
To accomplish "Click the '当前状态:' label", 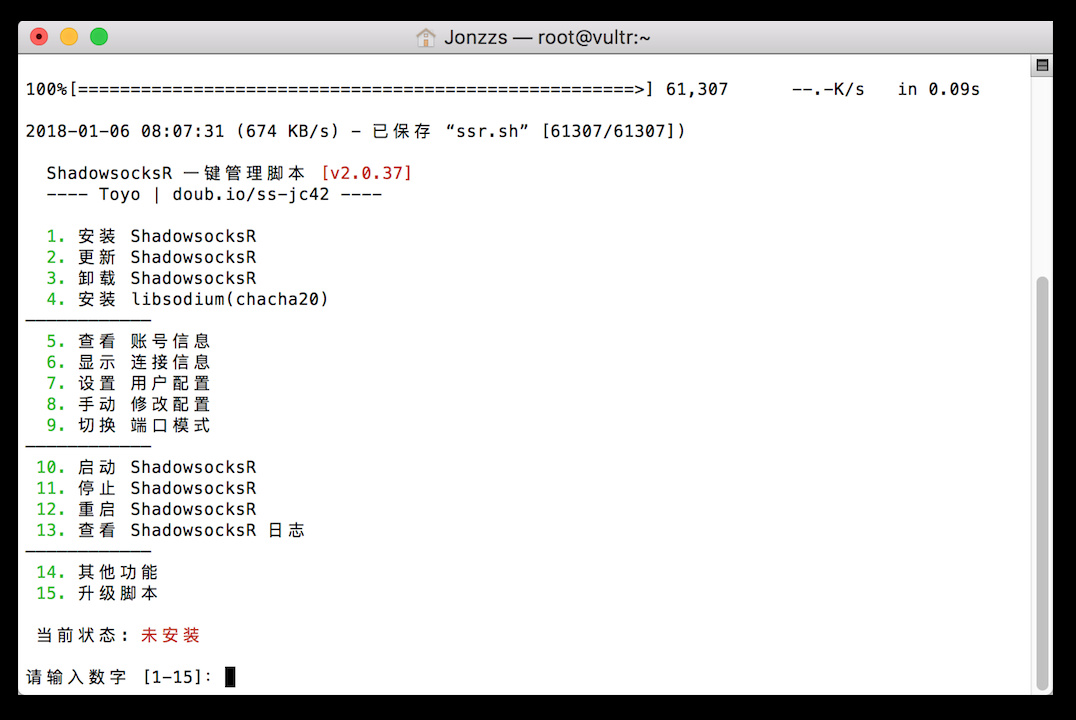I will pyautogui.click(x=83, y=636).
